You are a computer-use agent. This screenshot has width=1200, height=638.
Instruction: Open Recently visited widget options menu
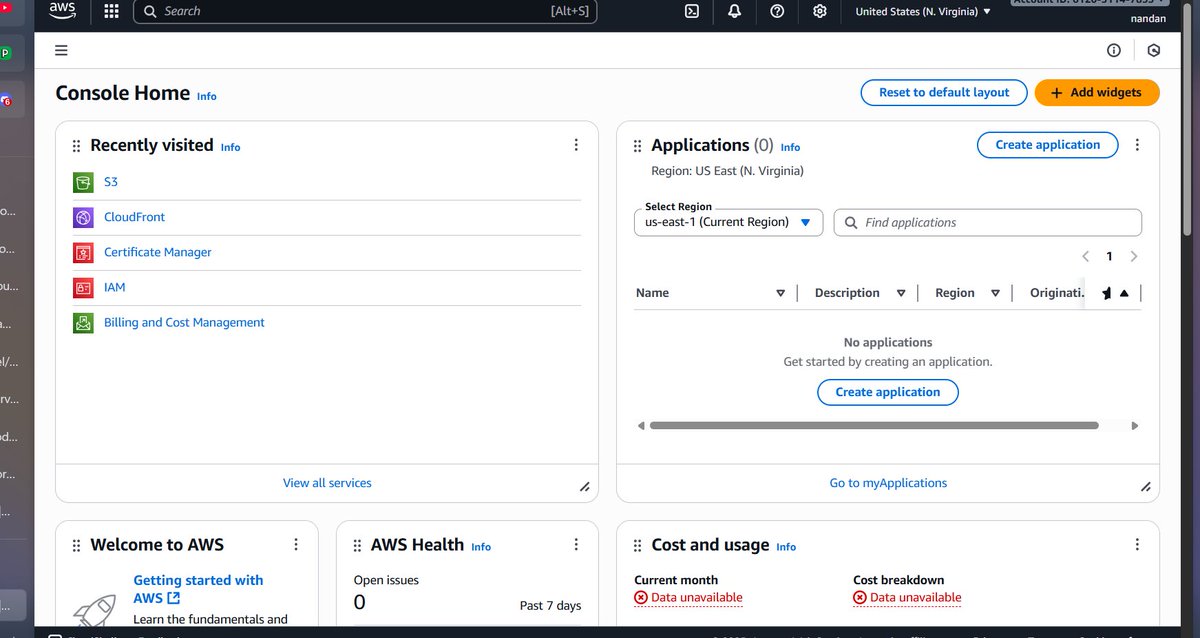(x=576, y=145)
